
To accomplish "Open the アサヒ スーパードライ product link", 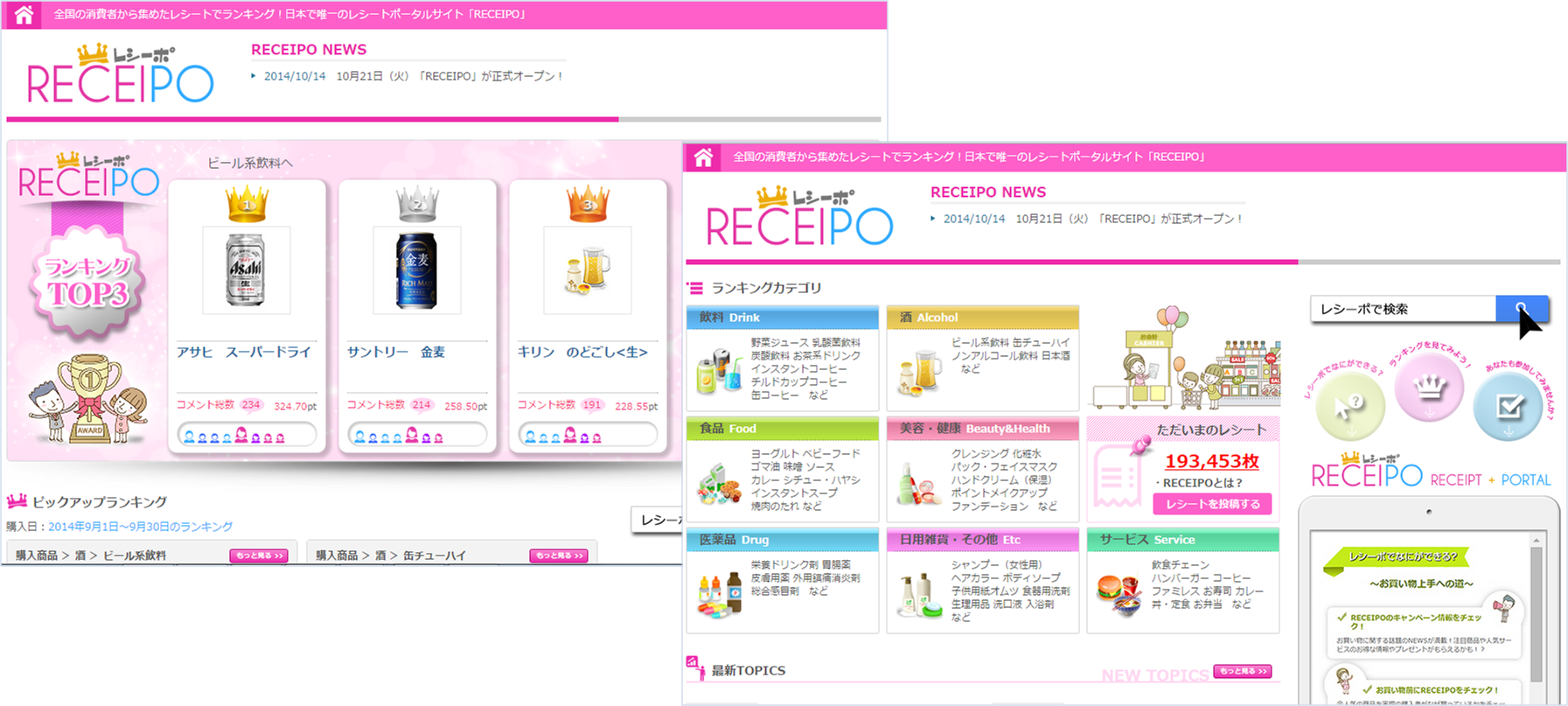I will pyautogui.click(x=244, y=352).
